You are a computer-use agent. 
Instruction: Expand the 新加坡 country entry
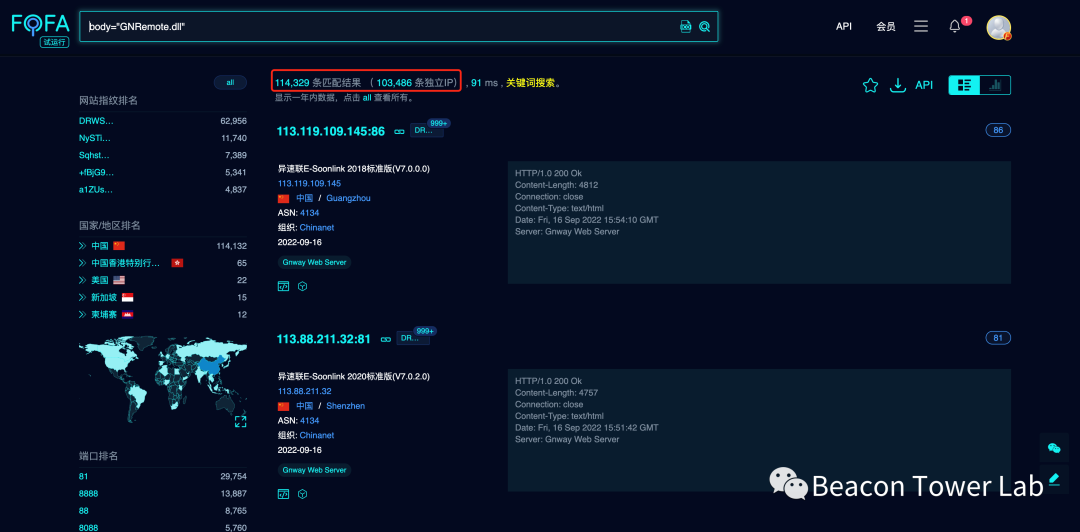(83, 297)
